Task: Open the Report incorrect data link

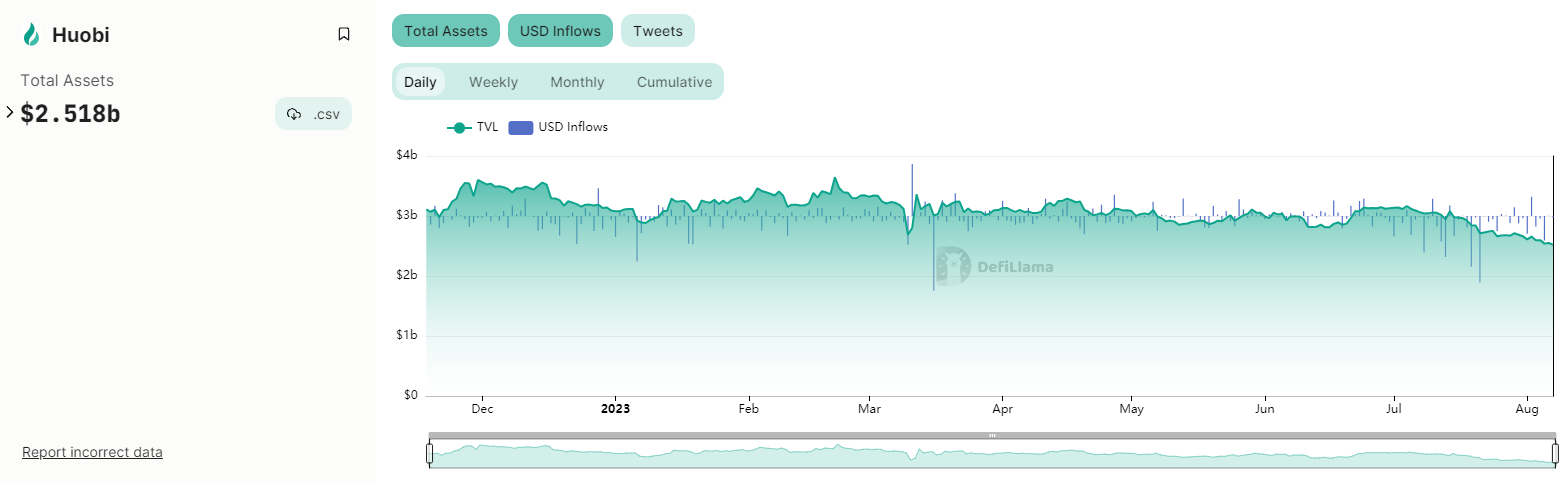Action: 92,452
